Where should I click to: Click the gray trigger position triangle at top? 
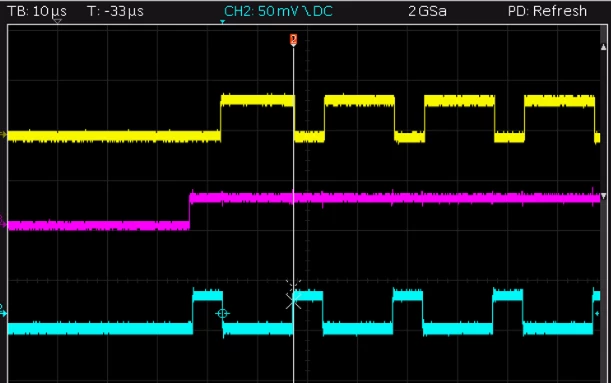[x=57, y=21]
